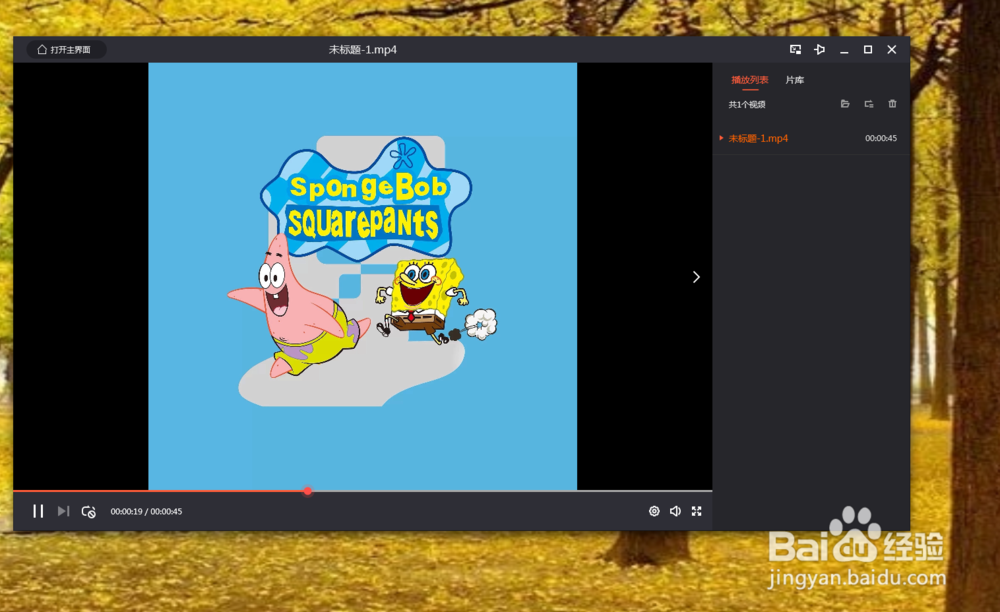The height and width of the screenshot is (612, 1000).
Task: Click the 打开主界面 home button
Action: point(65,50)
